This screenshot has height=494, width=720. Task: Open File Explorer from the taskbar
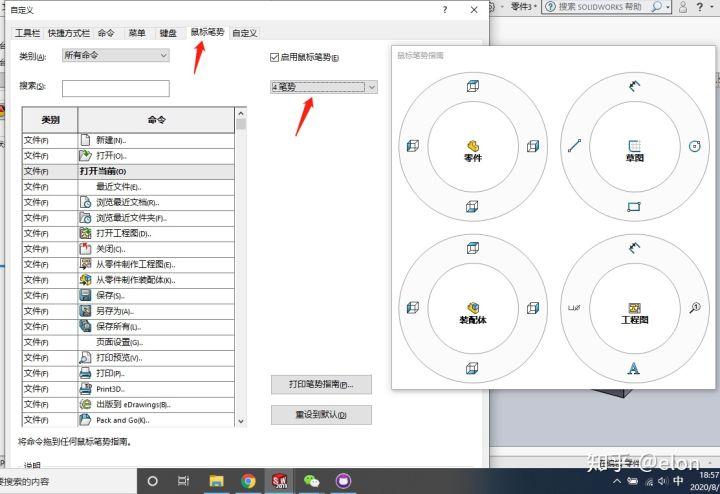[216, 481]
